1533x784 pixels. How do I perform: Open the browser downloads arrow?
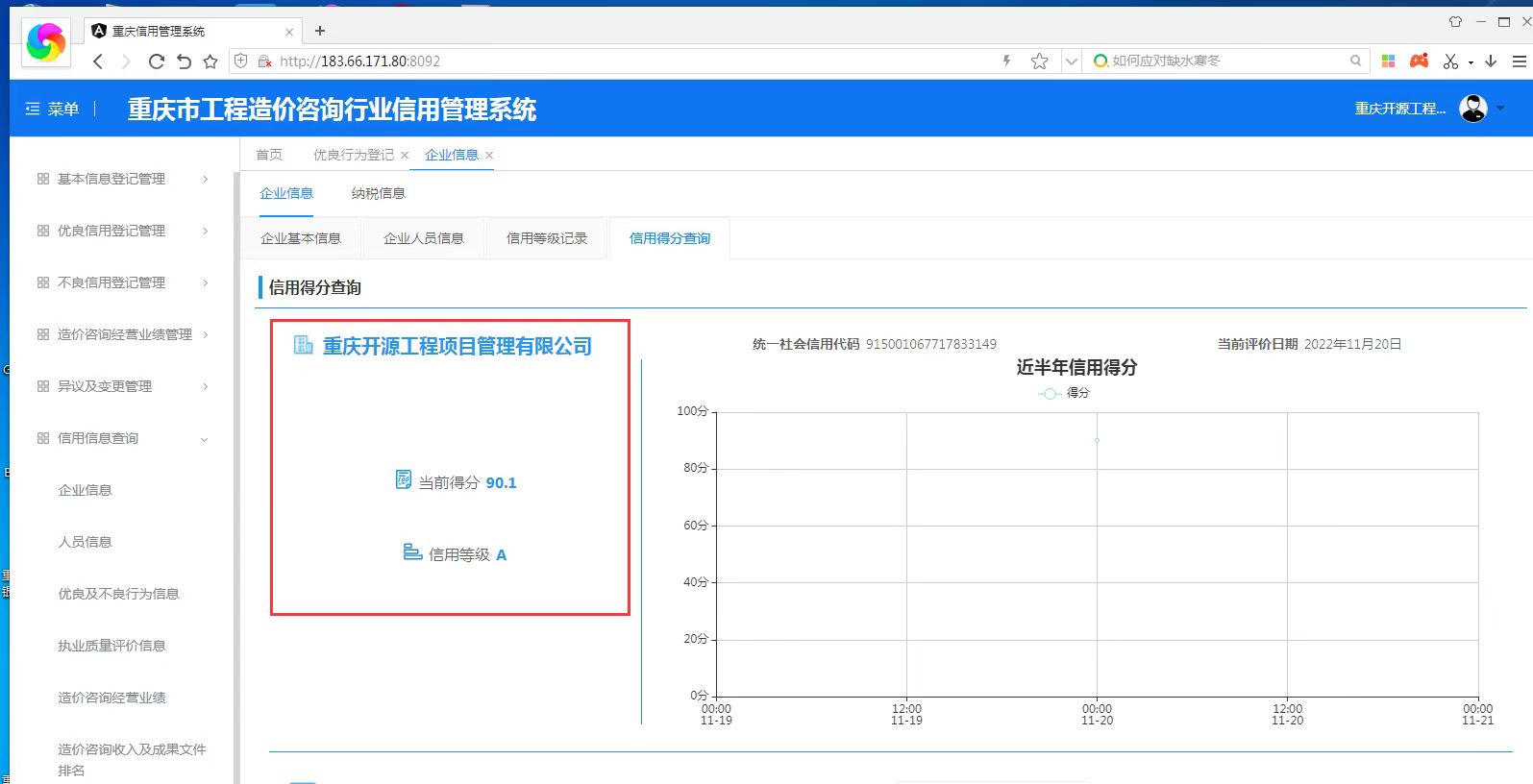point(1491,61)
